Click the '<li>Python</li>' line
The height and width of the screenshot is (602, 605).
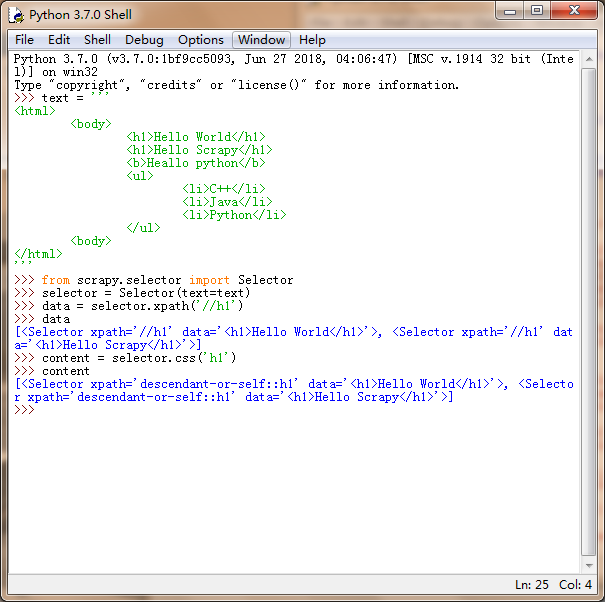click(235, 215)
